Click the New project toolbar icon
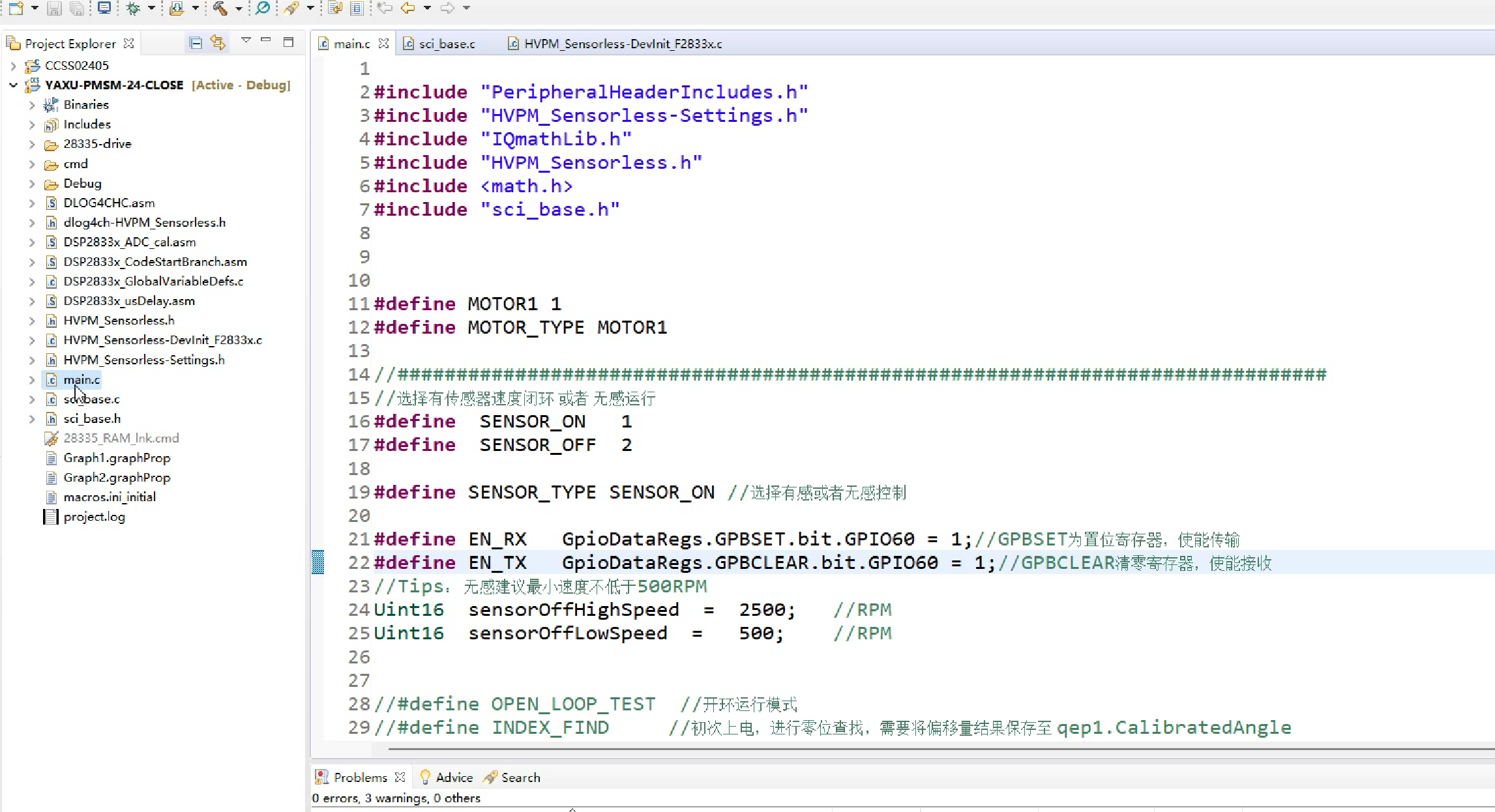 [16, 8]
